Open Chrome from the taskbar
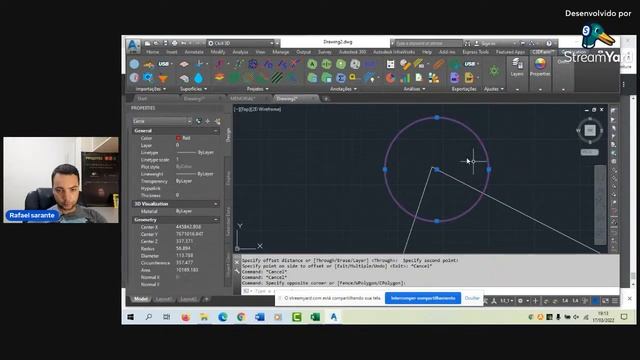Screen dimensions: 640x360 pos(241,317)
